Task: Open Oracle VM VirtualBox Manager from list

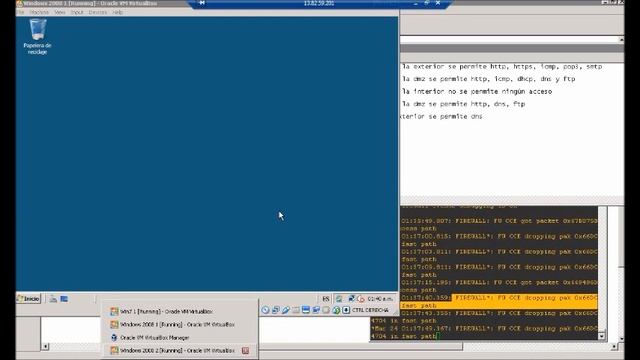Action: (x=180, y=338)
